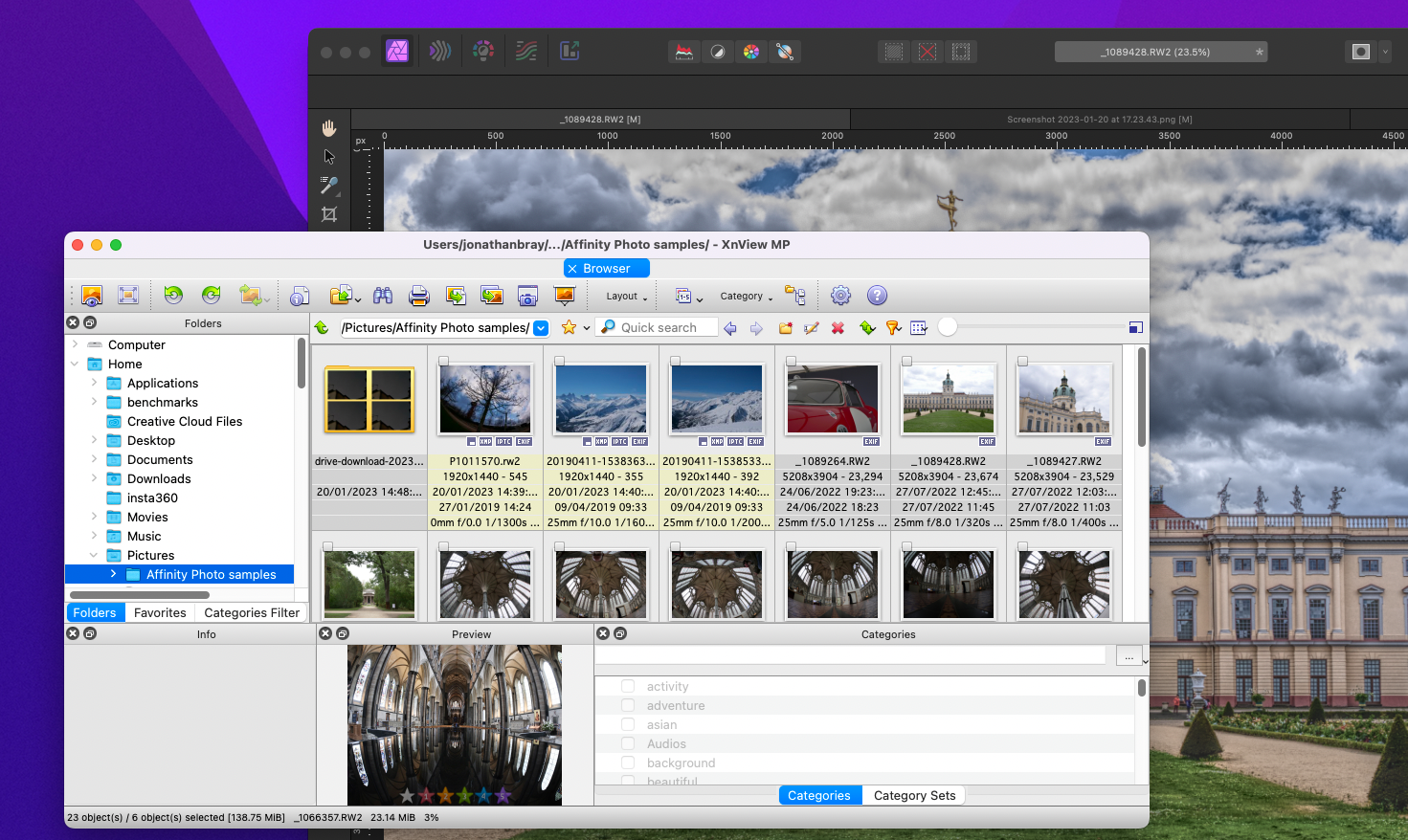
Task: Open the Help question mark icon
Action: (877, 296)
